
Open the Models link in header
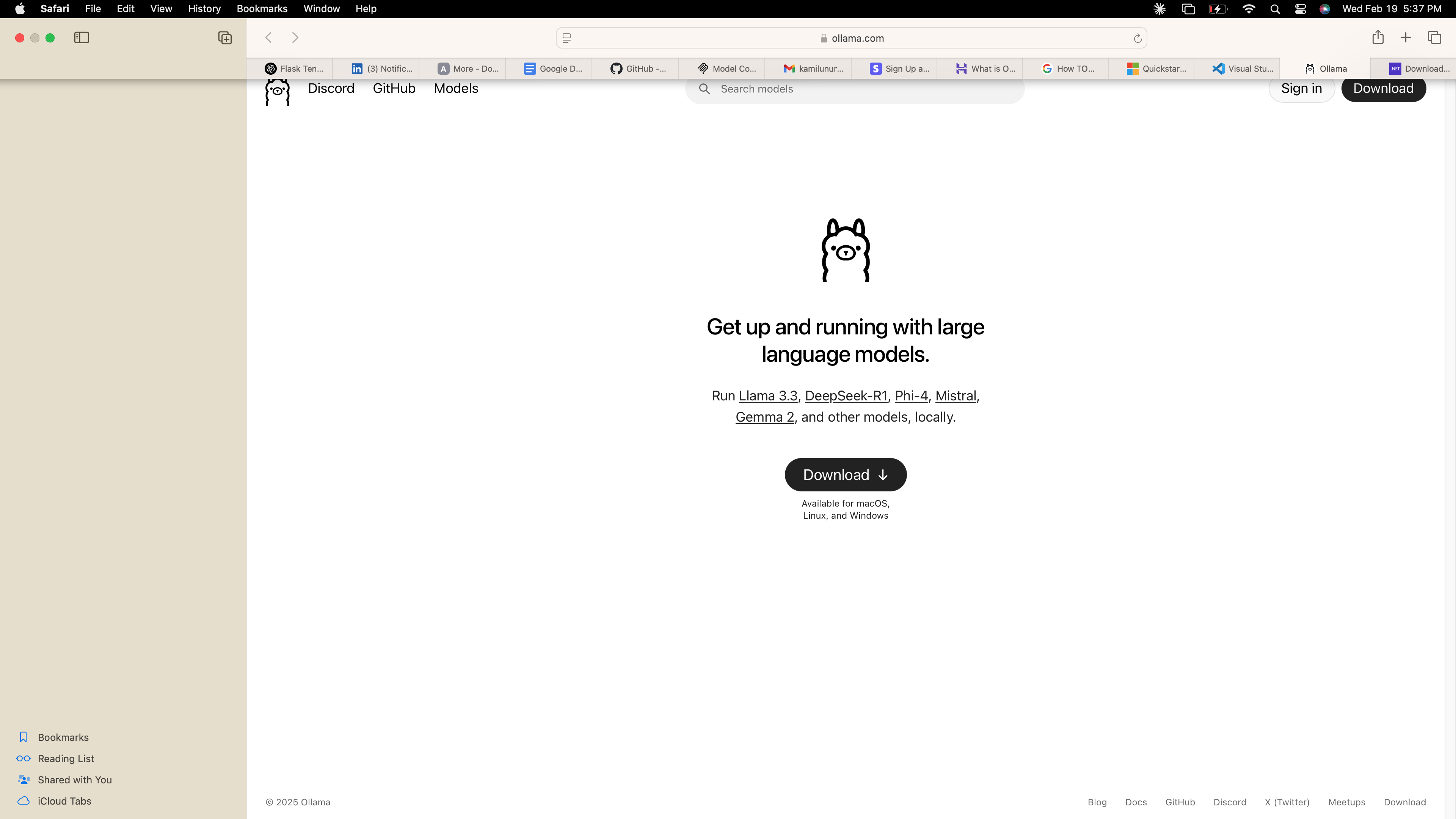point(456,88)
